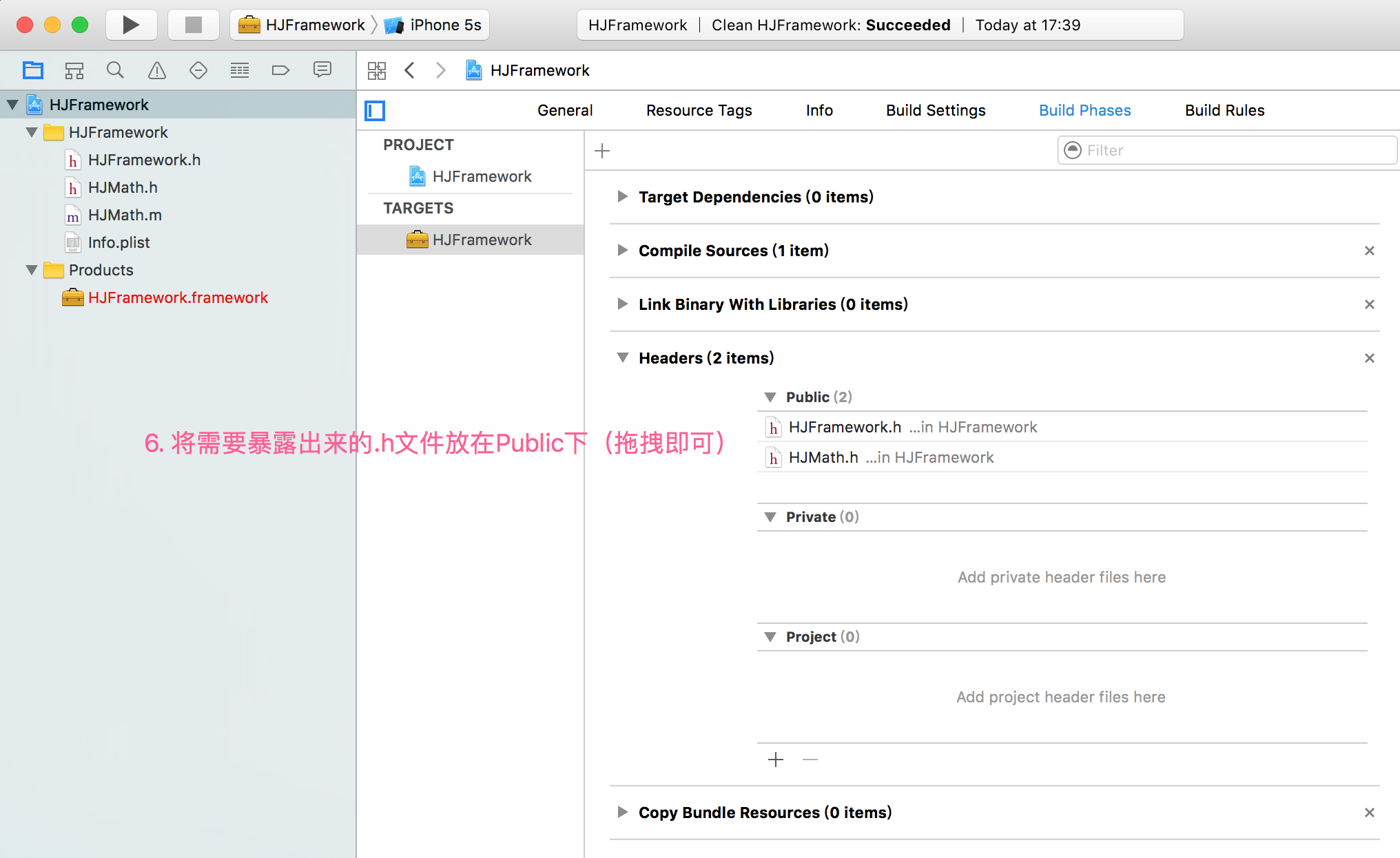
Task: Collapse the Private headers group
Action: click(770, 517)
